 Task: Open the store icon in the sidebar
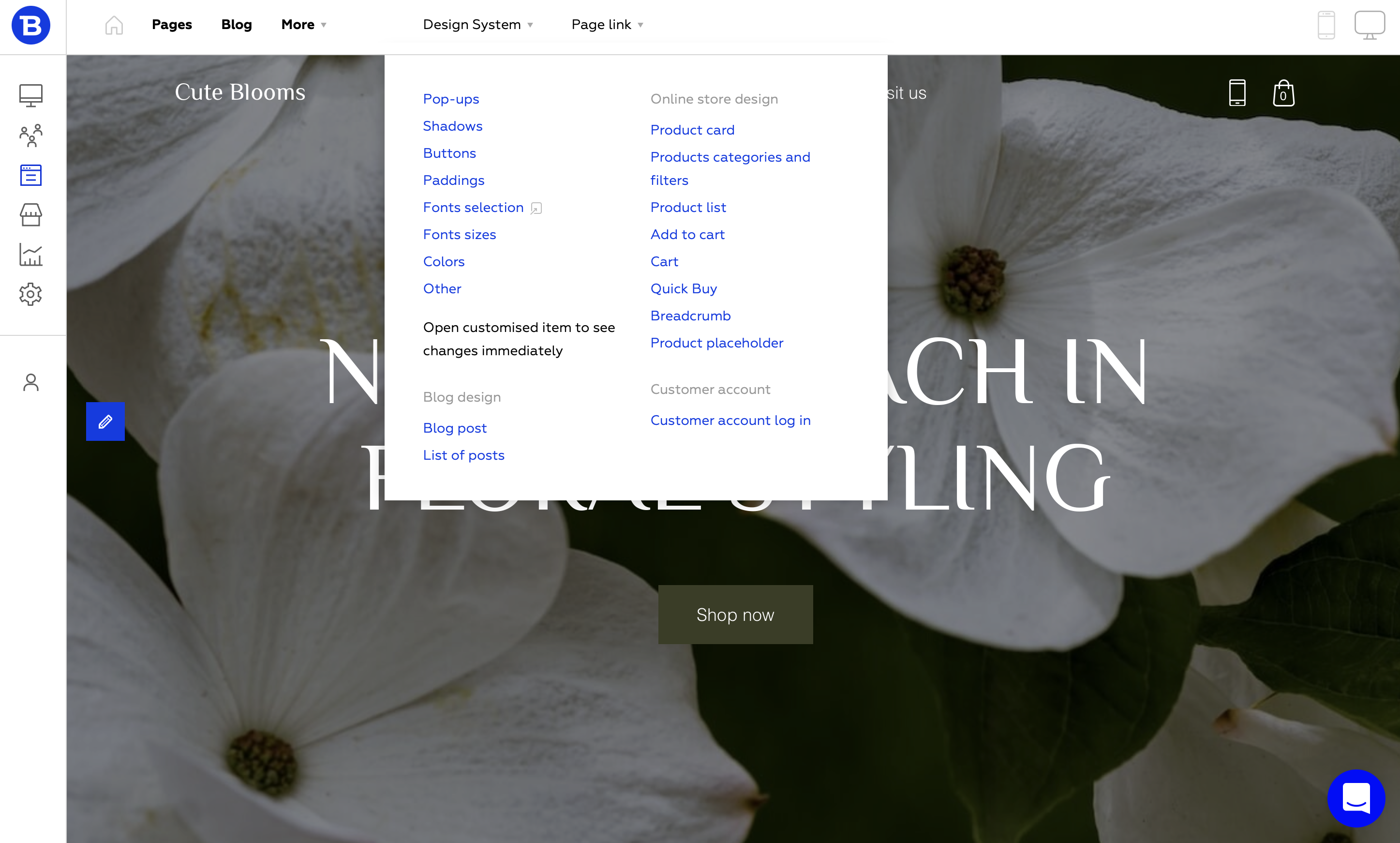click(x=30, y=215)
